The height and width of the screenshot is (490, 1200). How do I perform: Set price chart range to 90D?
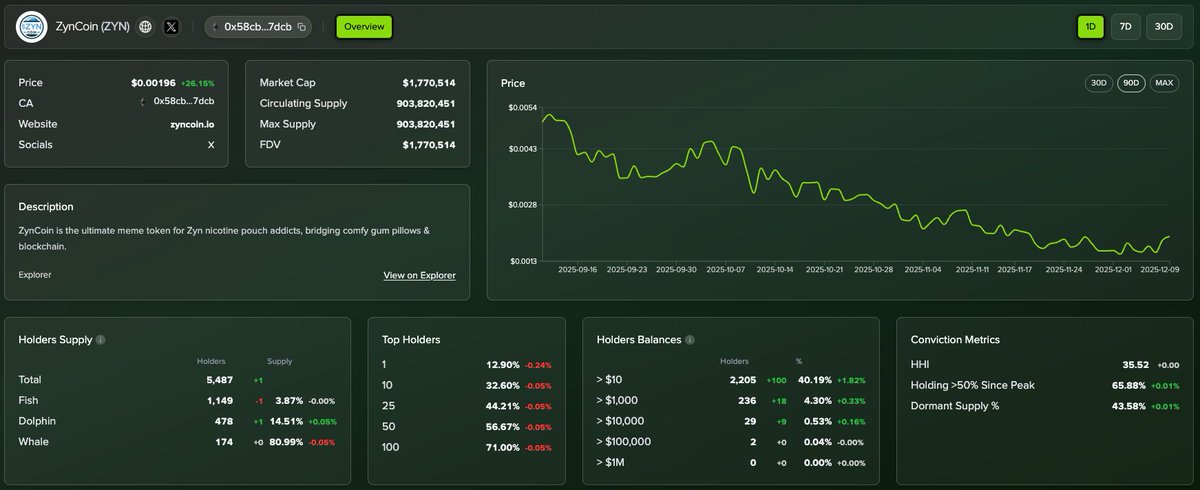click(x=1131, y=83)
